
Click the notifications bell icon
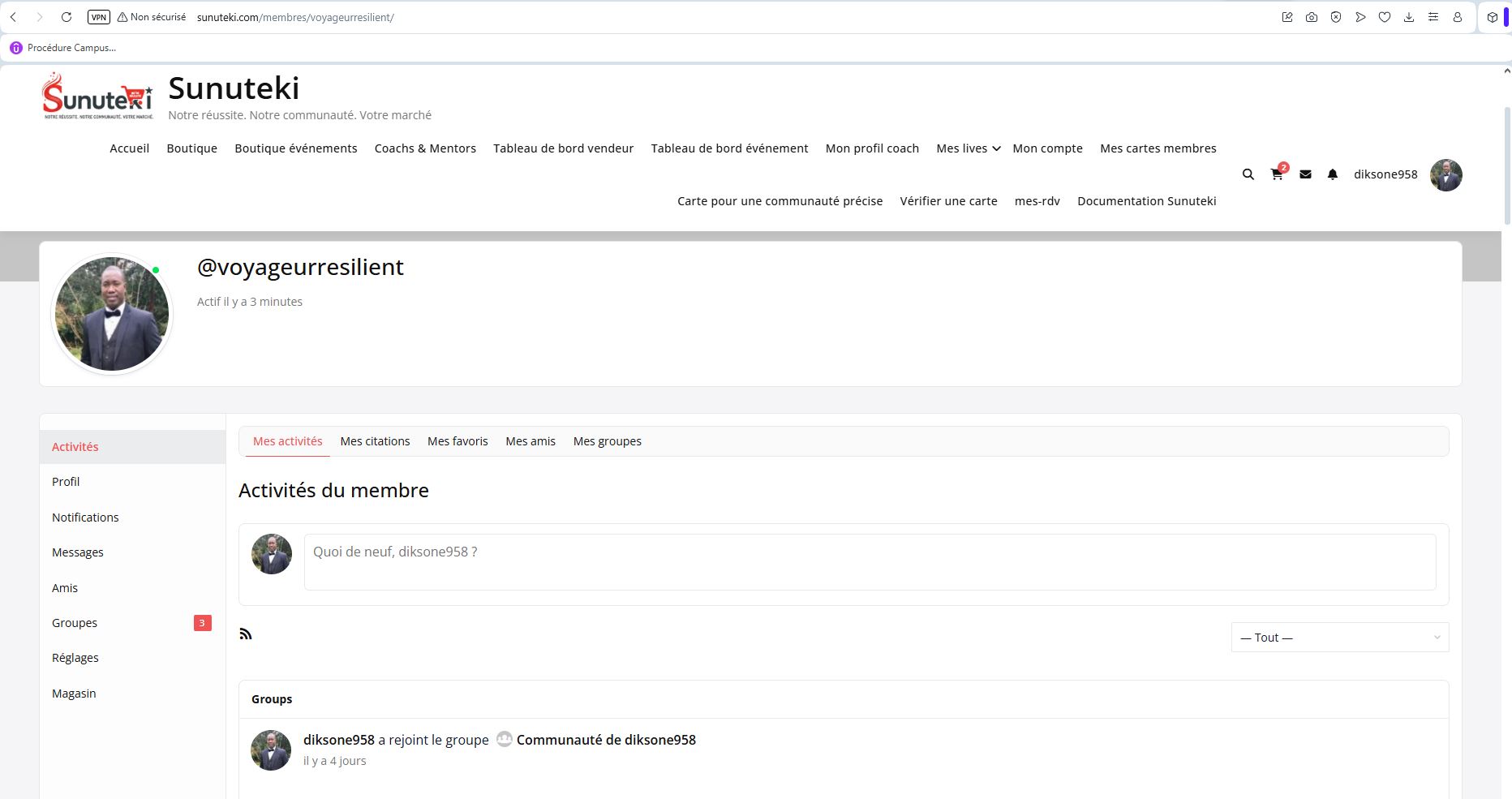click(1332, 174)
